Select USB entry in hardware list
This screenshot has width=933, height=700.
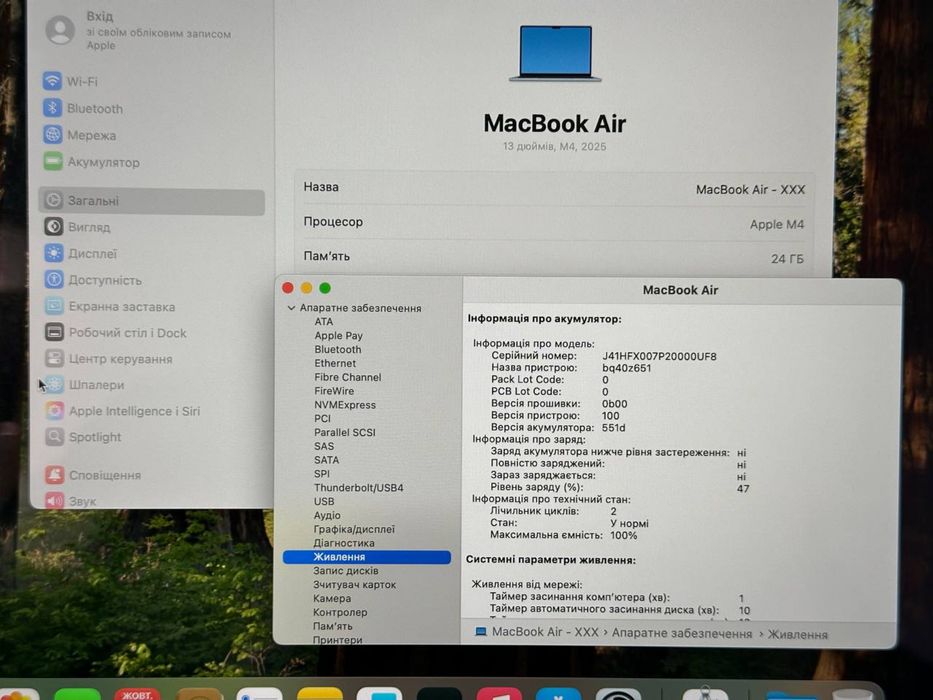(x=324, y=501)
